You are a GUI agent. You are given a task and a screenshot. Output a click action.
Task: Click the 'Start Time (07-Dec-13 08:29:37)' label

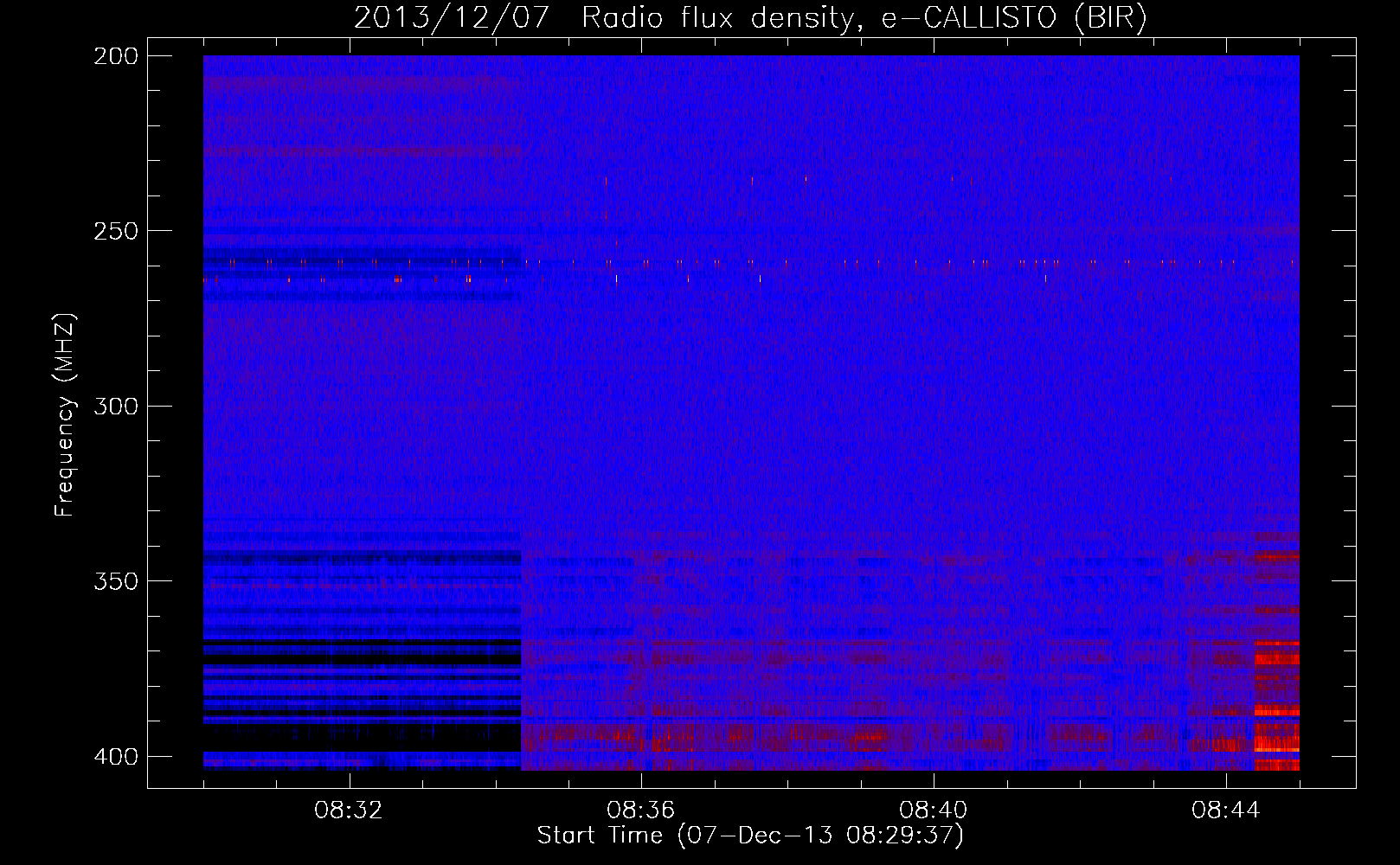point(750,835)
